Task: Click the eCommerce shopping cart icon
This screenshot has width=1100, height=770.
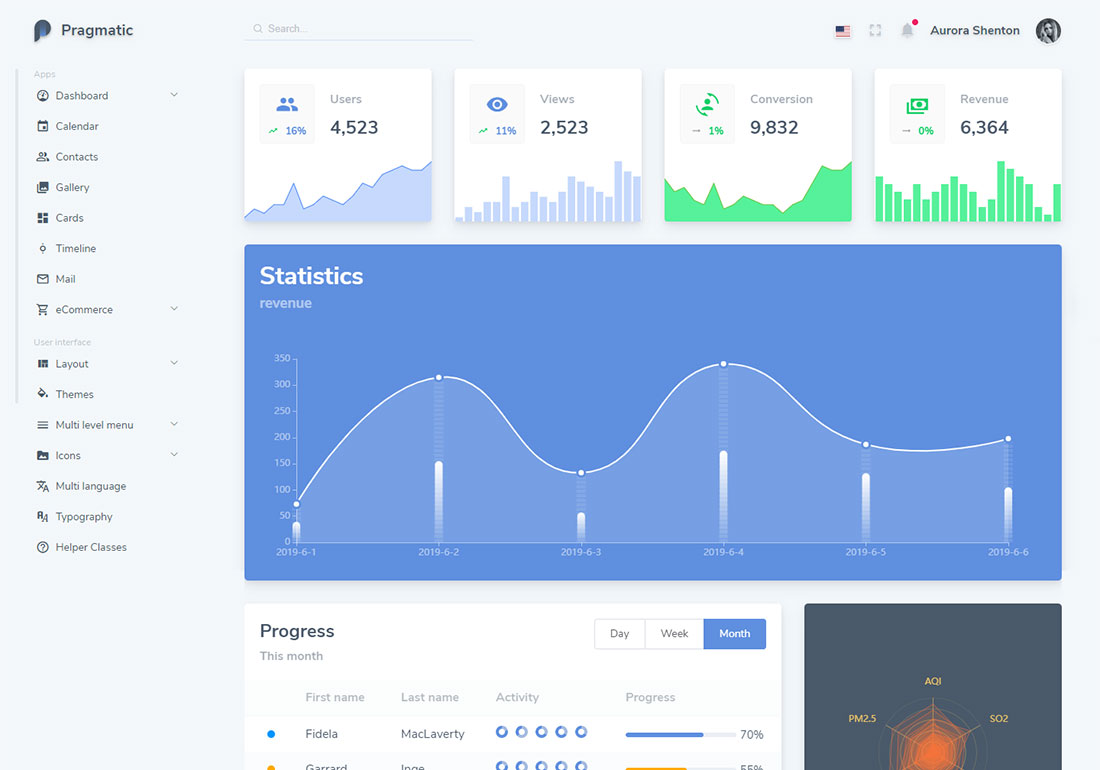Action: [x=43, y=309]
